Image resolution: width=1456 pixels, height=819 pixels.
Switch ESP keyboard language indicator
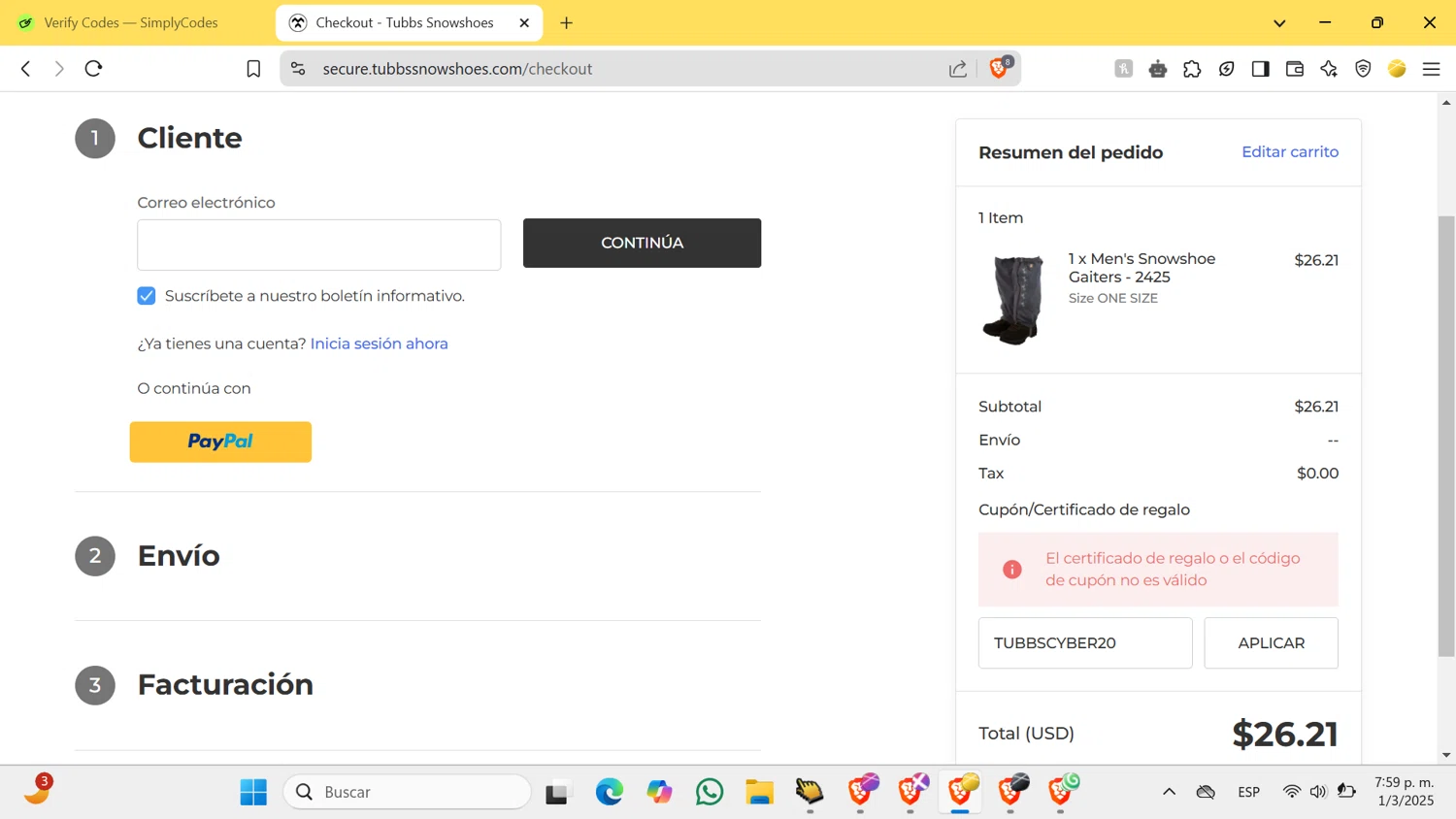click(1248, 792)
